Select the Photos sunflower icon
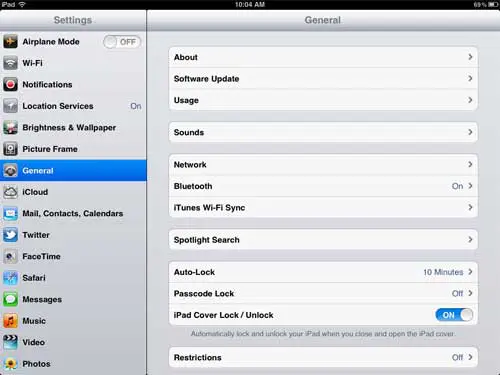This screenshot has height=375, width=500. (x=10, y=364)
